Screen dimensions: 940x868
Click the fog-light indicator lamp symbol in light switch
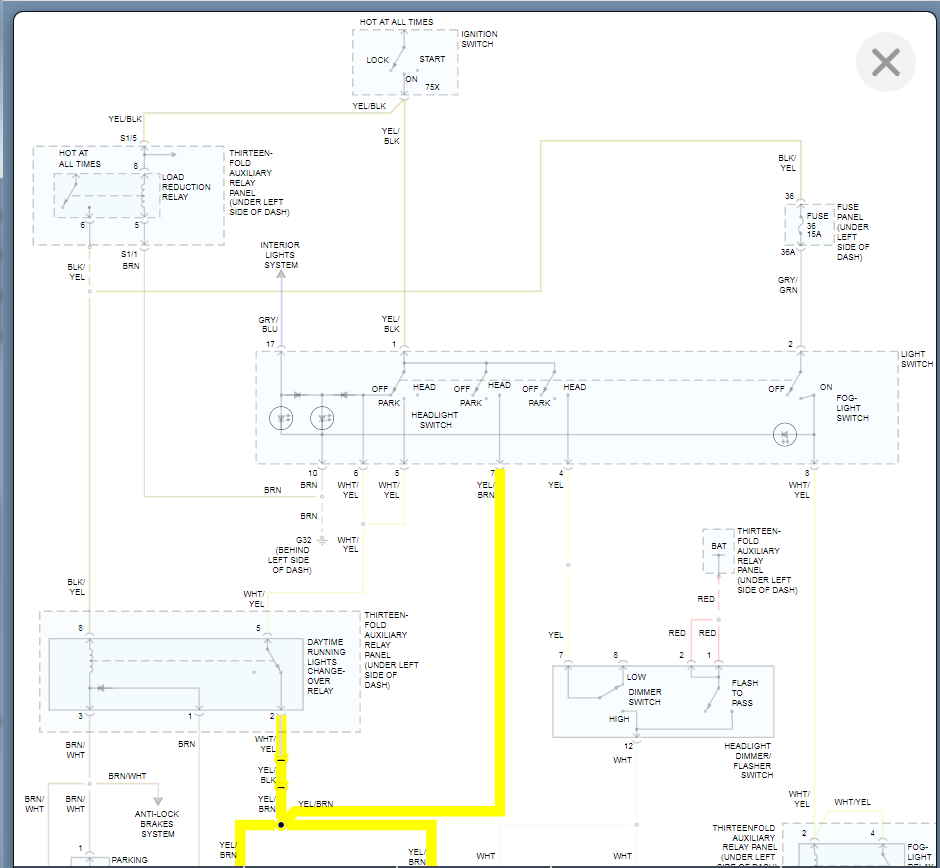tap(785, 435)
